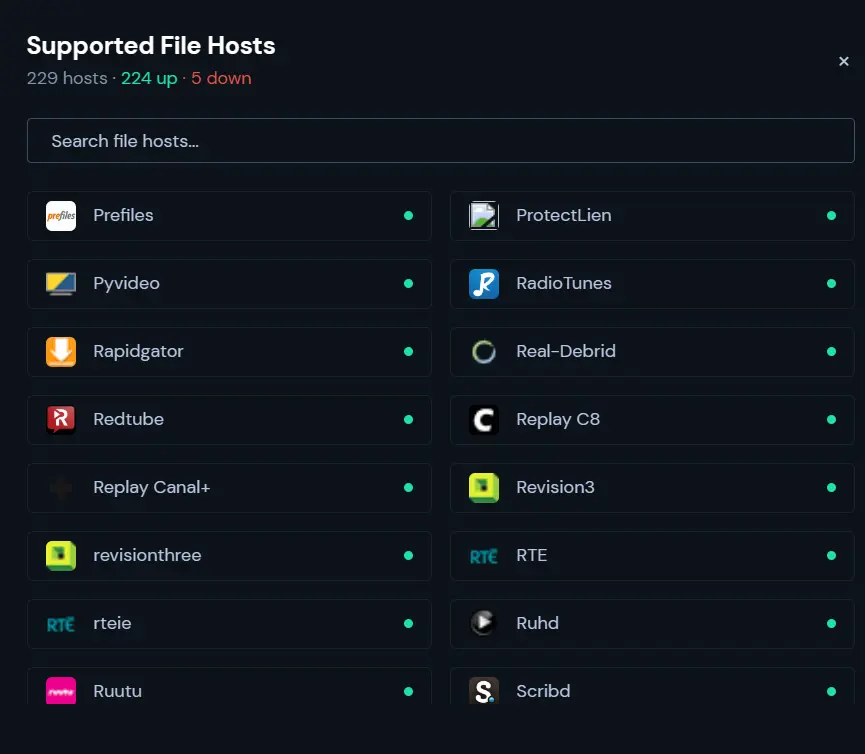Viewport: 865px width, 754px height.
Task: Click Replay Canal+ green status dot
Action: [408, 488]
